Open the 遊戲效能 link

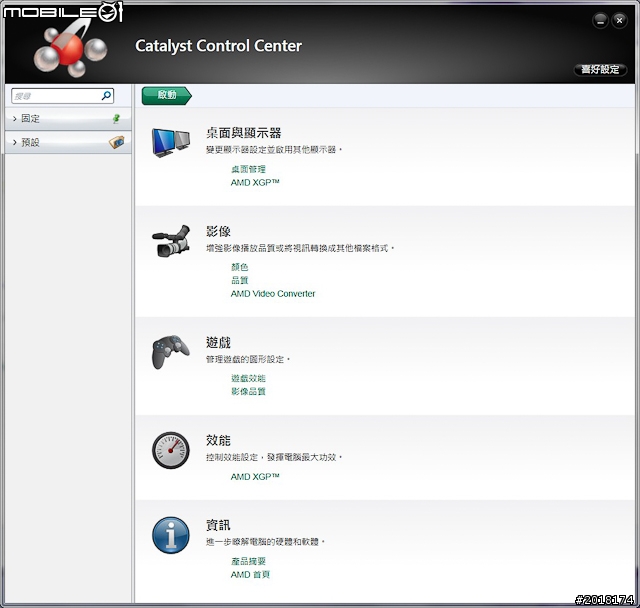pos(248,378)
